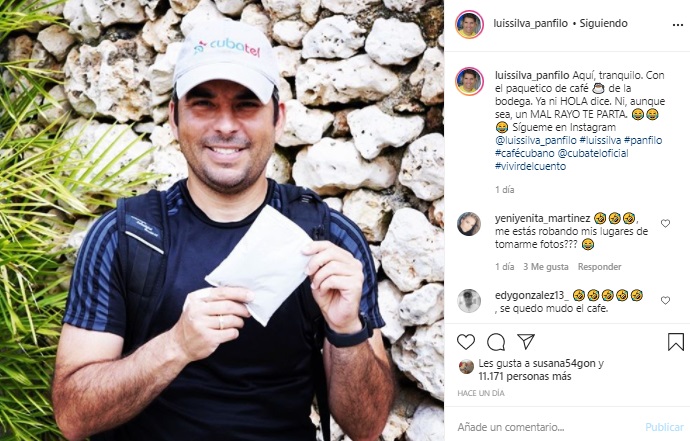Like edygonzalez13_'s comment heart
The height and width of the screenshot is (441, 690).
click(665, 300)
